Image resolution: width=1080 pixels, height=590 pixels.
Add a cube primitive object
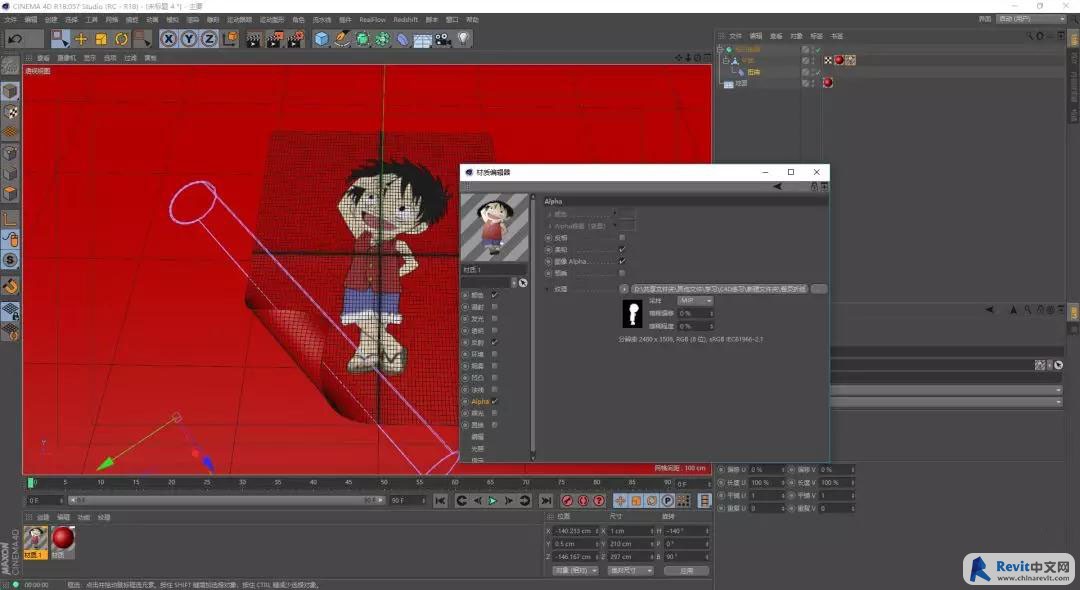coord(322,39)
